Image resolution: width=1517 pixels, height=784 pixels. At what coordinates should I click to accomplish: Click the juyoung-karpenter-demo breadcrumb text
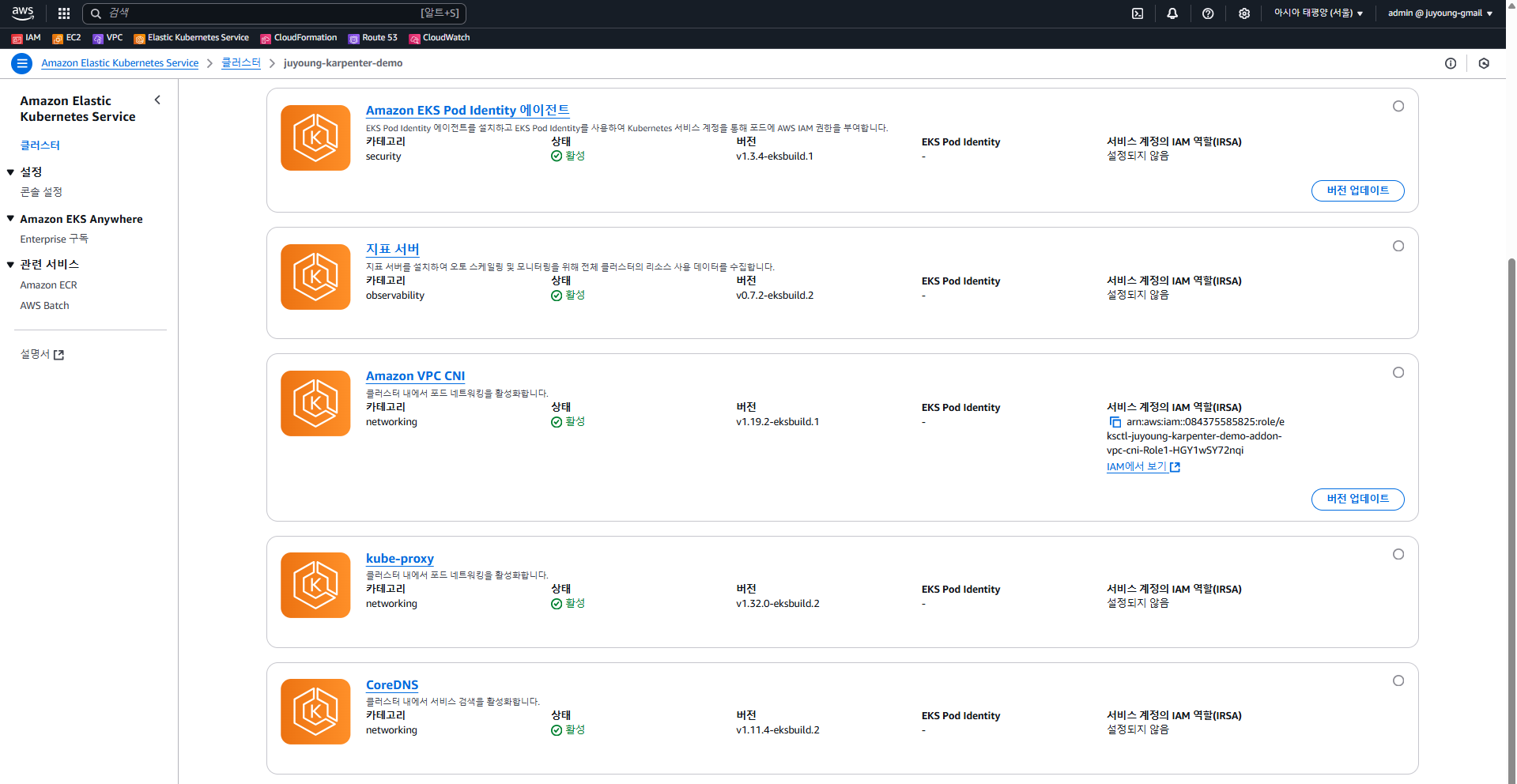(343, 63)
